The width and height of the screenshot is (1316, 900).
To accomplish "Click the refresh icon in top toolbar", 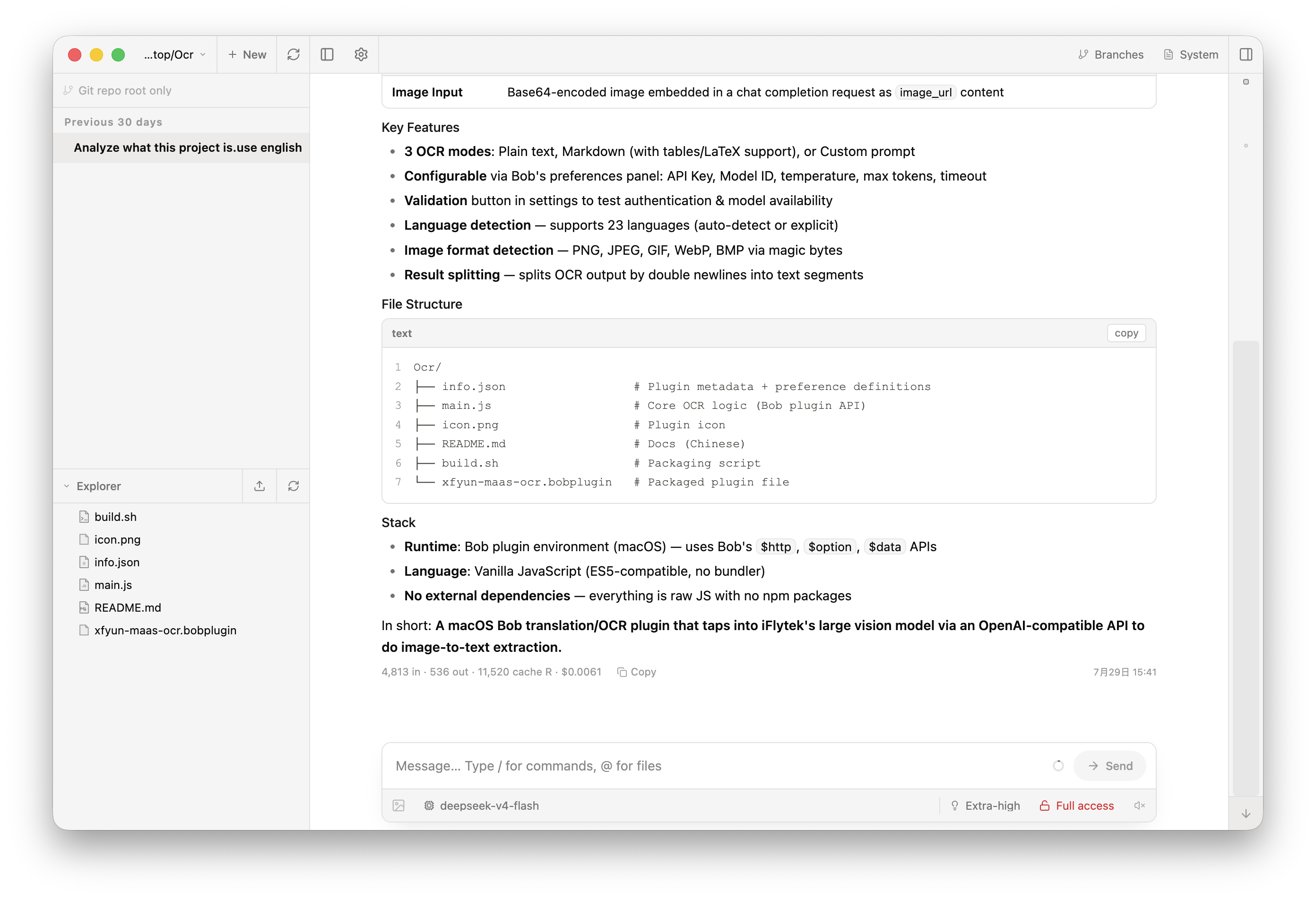I will click(294, 54).
